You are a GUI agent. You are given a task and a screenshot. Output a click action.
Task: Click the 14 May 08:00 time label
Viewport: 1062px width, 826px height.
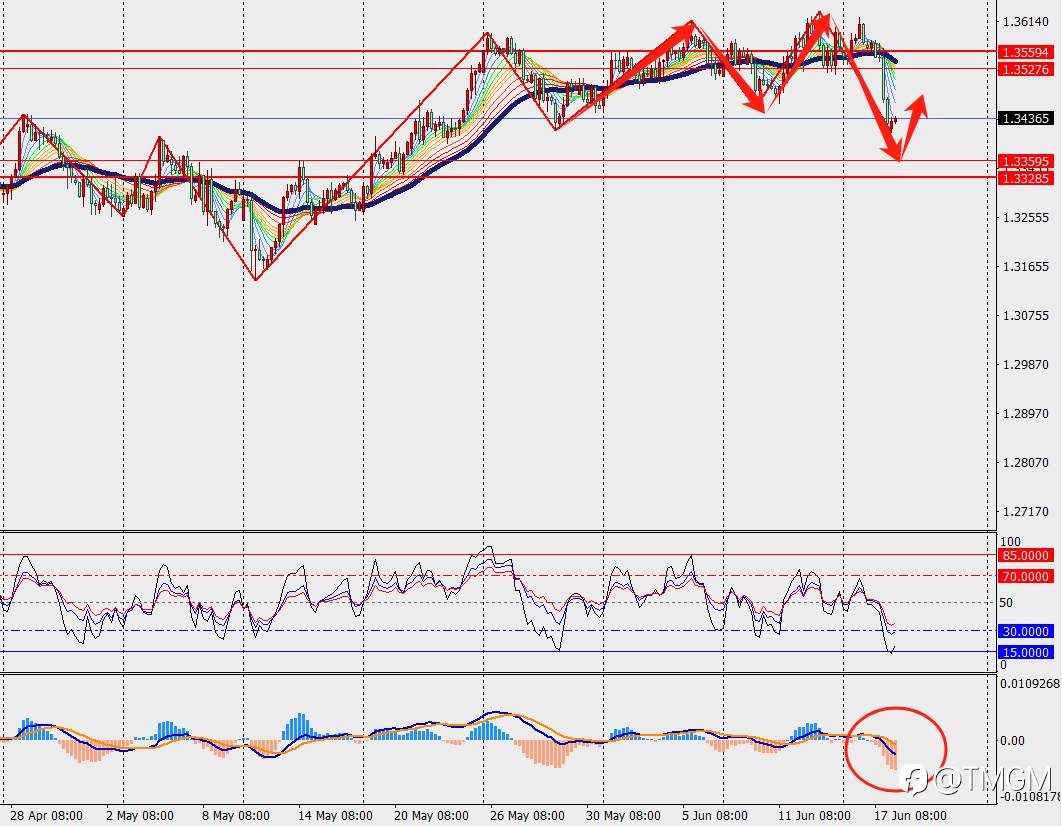335,815
